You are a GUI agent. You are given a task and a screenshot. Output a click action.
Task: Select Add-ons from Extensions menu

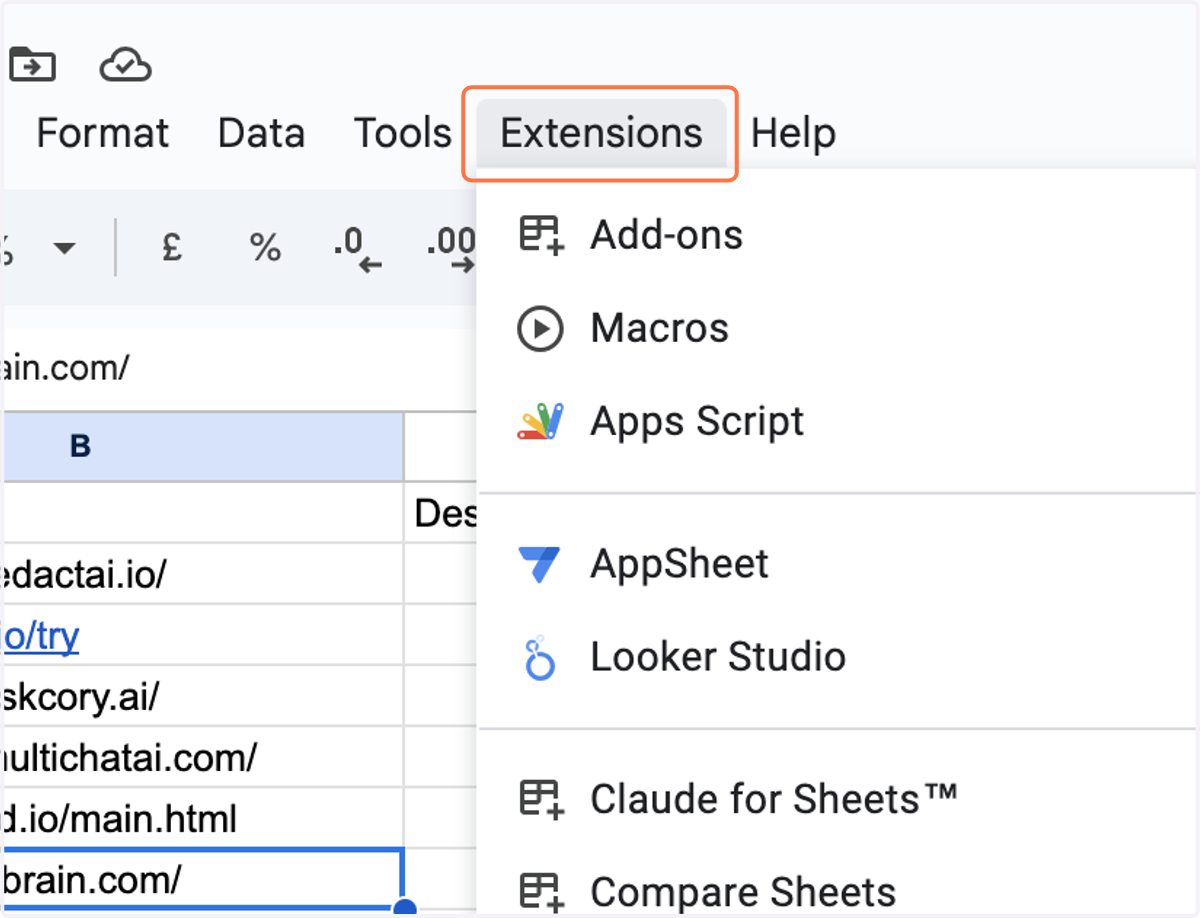[x=838, y=235]
